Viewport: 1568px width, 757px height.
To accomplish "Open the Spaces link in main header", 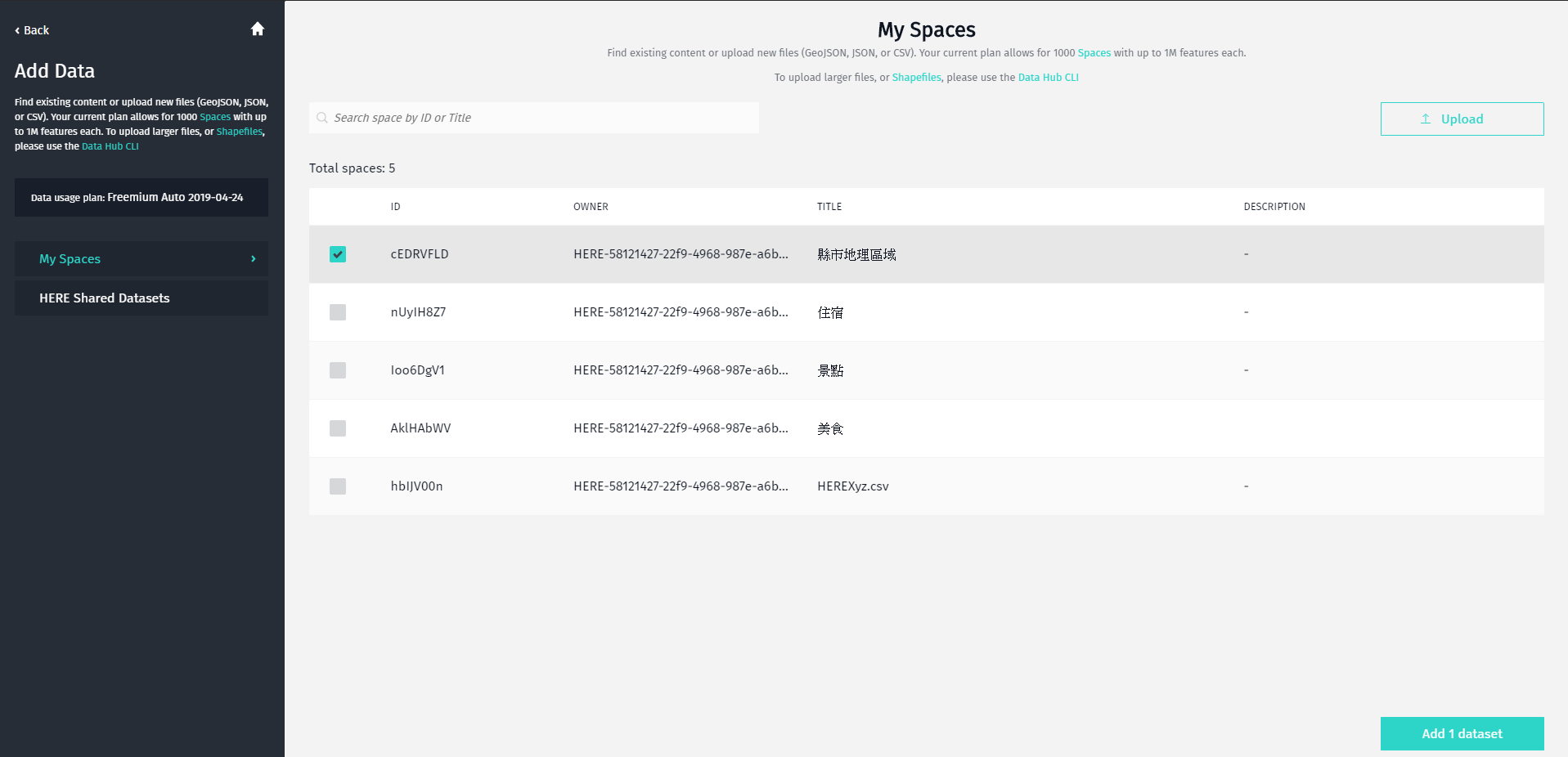I will point(1094,53).
